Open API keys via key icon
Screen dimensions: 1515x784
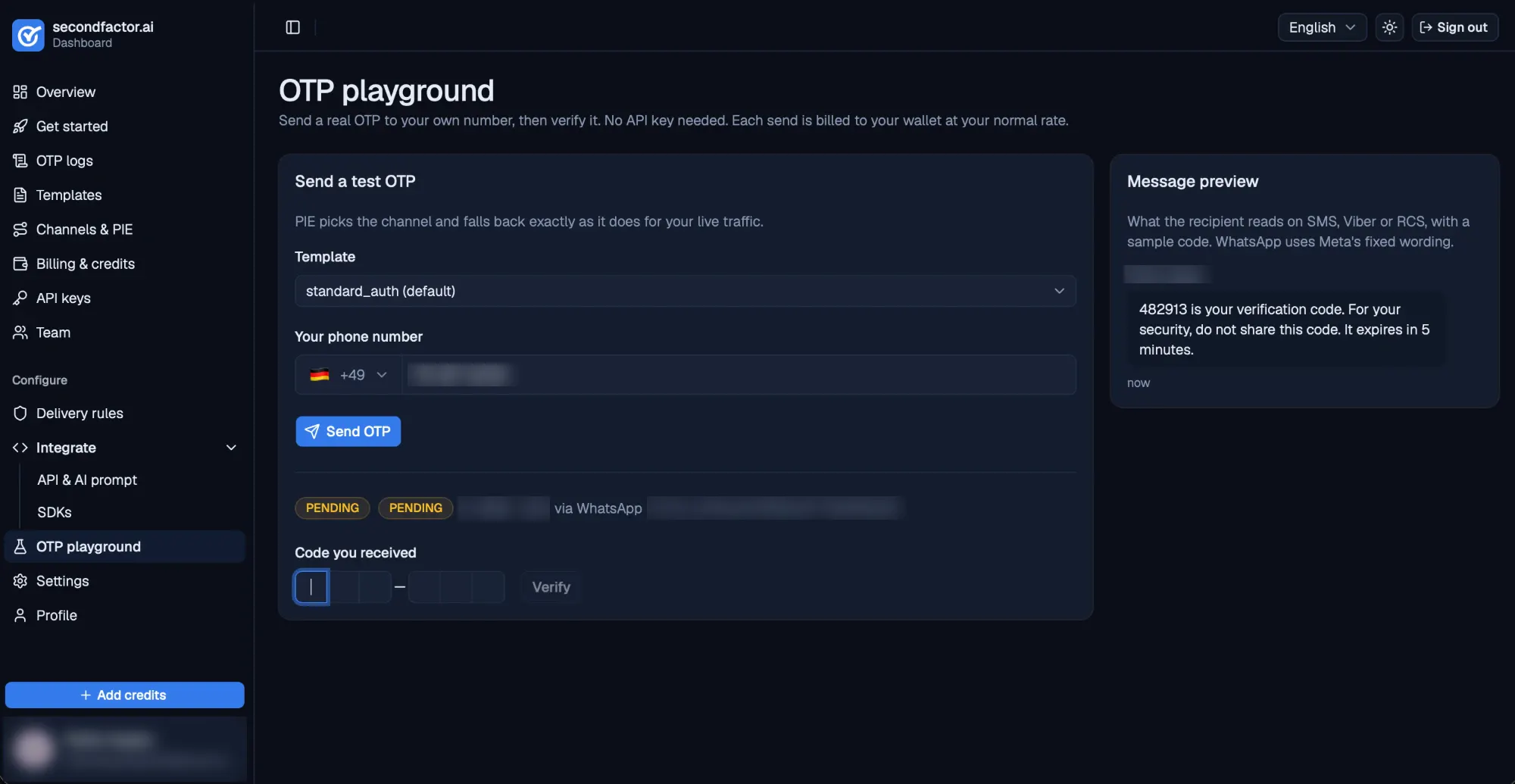pyautogui.click(x=20, y=298)
